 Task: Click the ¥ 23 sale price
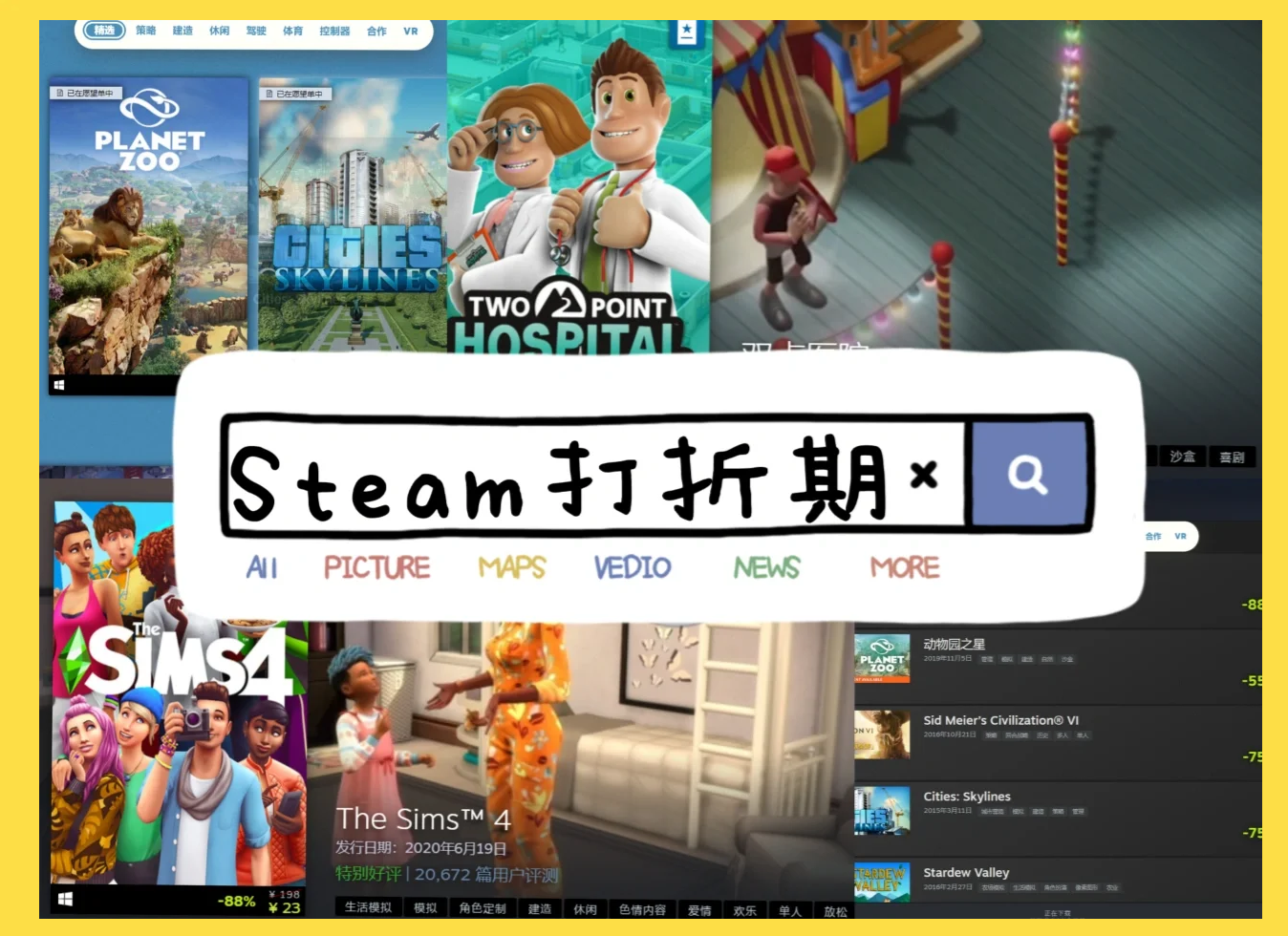tap(285, 907)
